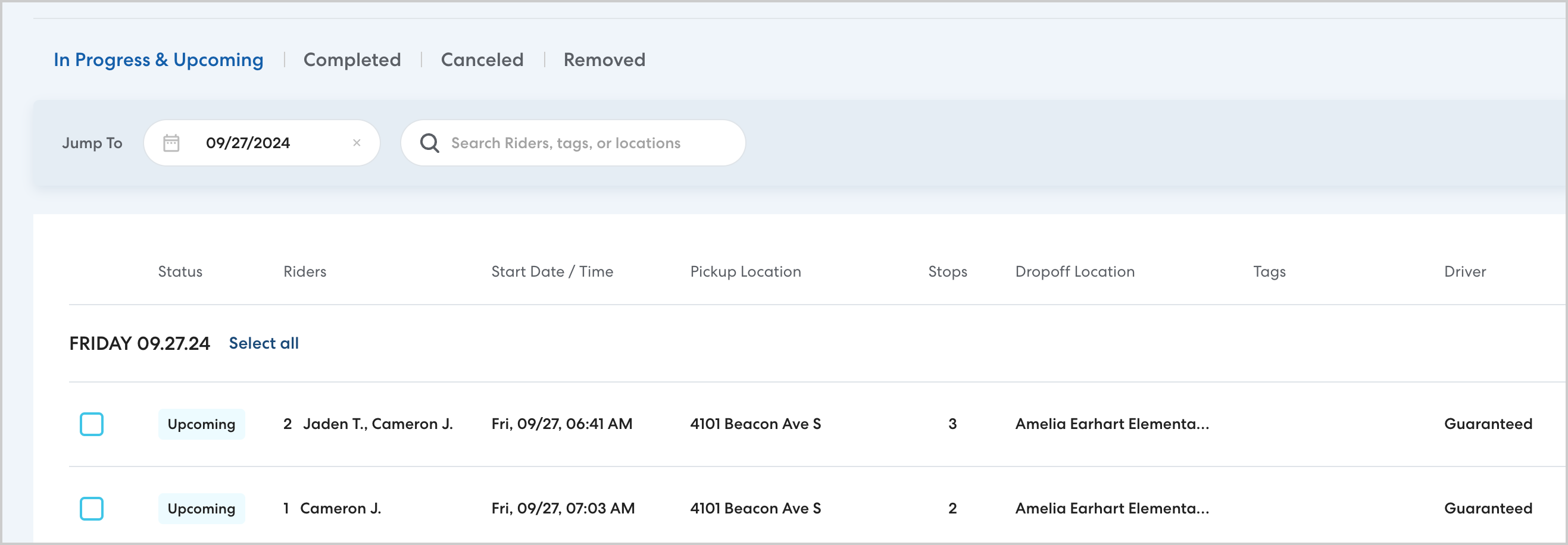The height and width of the screenshot is (545, 1568).
Task: Click the calendar icon in date field
Action: coord(171,143)
